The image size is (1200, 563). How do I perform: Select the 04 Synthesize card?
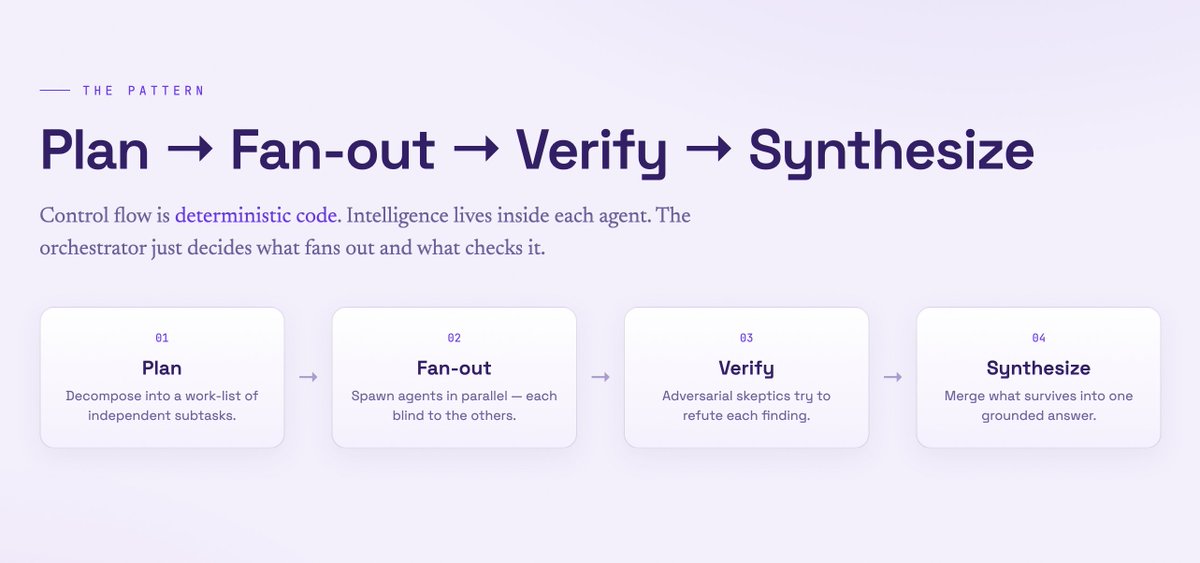(1038, 377)
